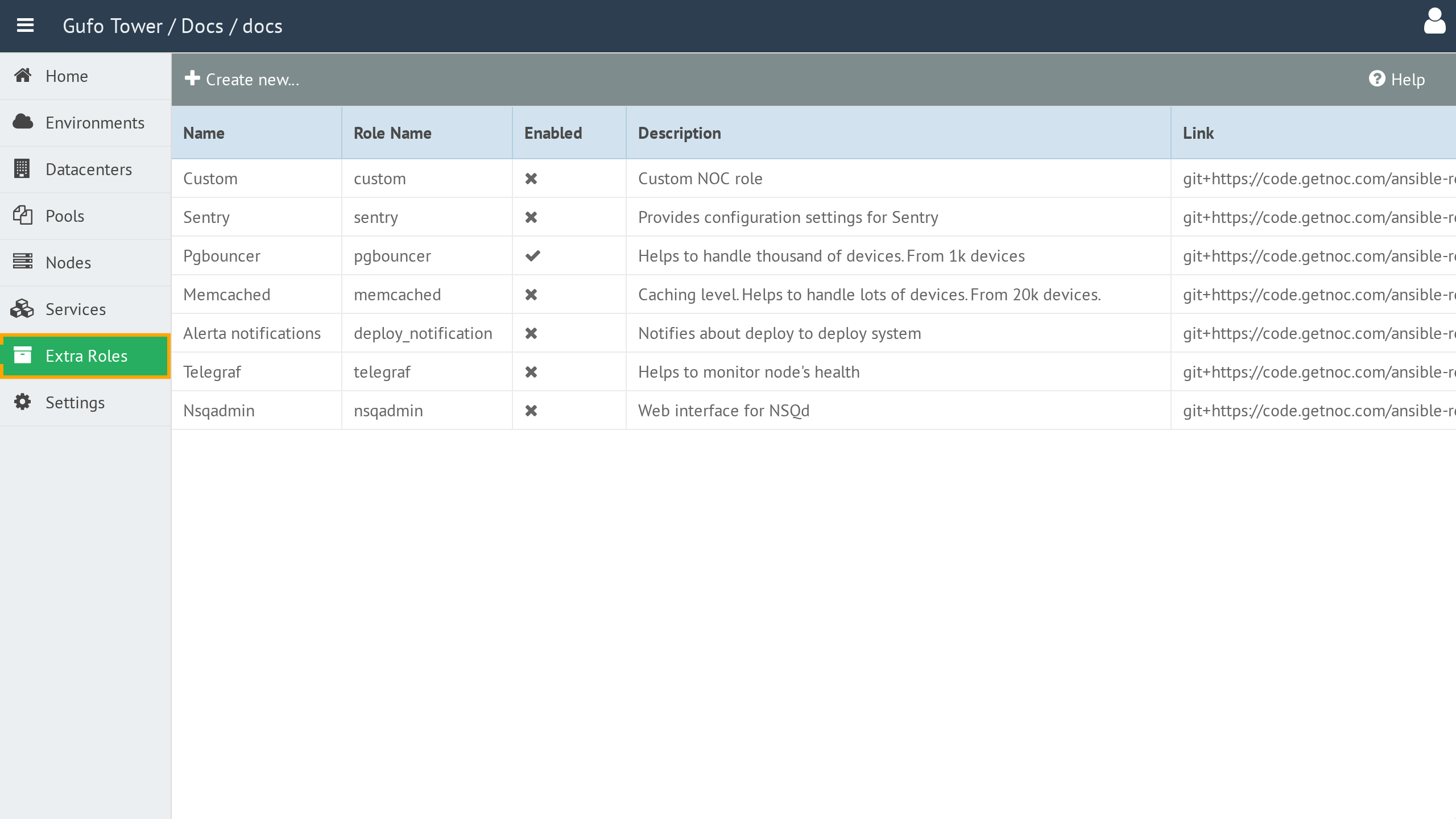
Task: Open the Memcached git link
Action: click(x=1319, y=295)
